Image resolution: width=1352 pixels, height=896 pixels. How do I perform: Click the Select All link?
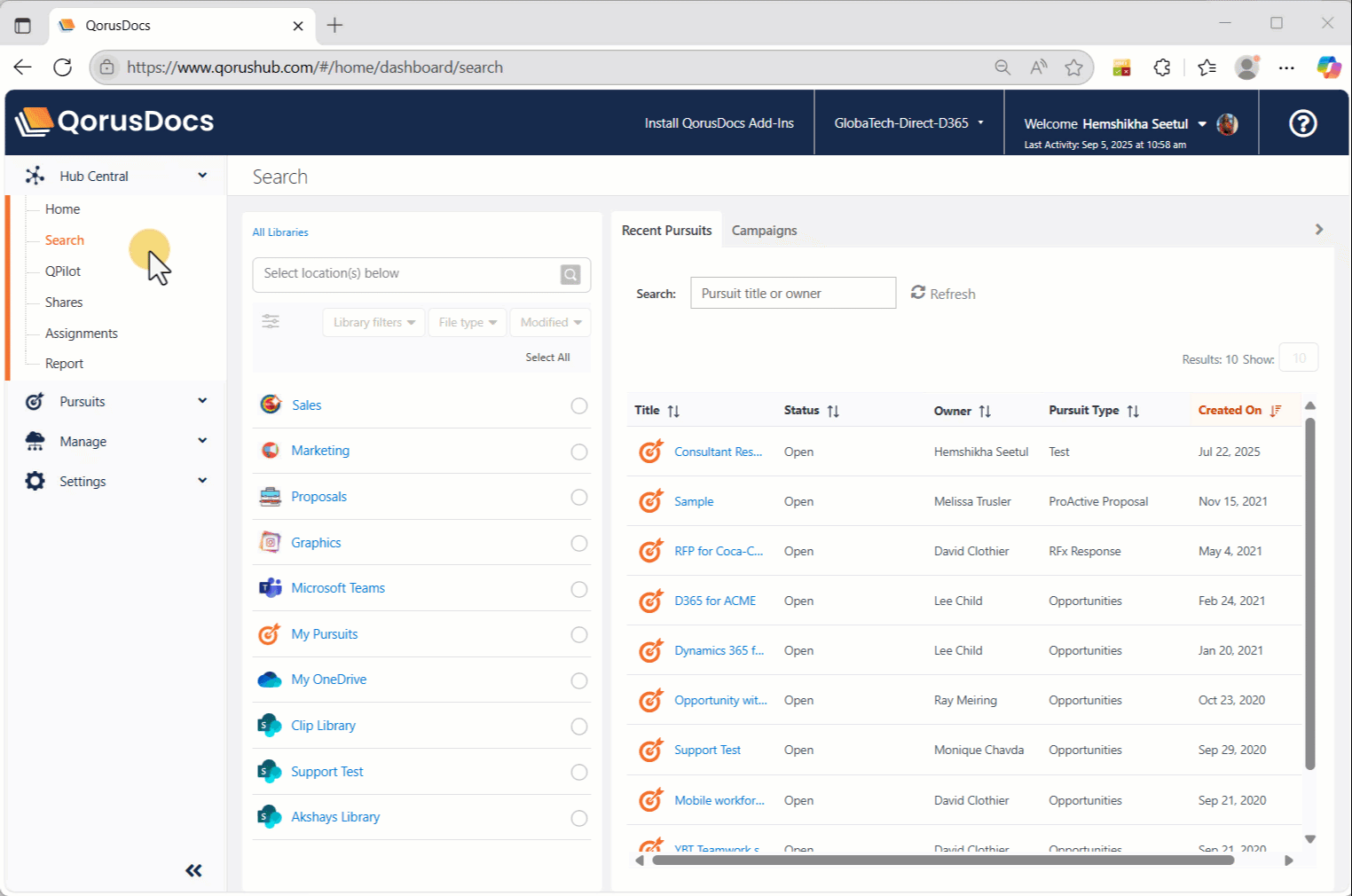pos(547,358)
